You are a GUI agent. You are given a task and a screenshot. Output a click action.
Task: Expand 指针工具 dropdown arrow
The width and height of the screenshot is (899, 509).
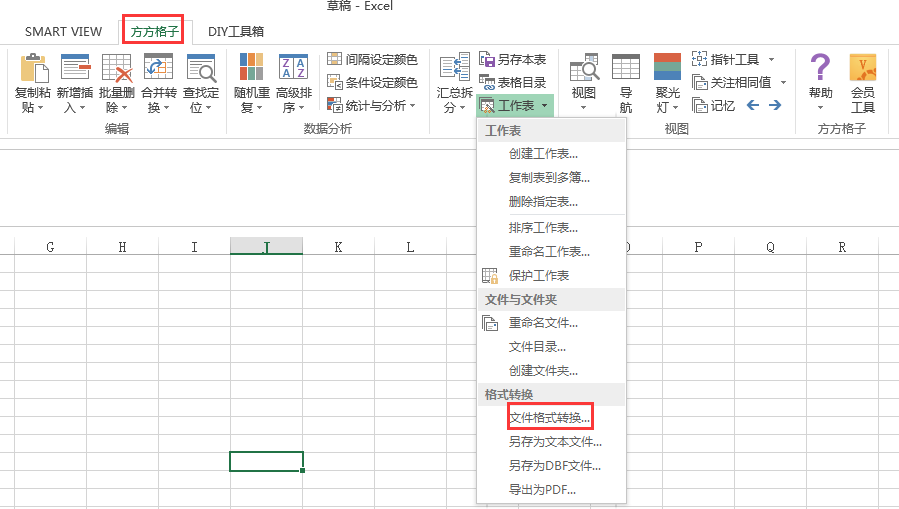click(x=771, y=60)
